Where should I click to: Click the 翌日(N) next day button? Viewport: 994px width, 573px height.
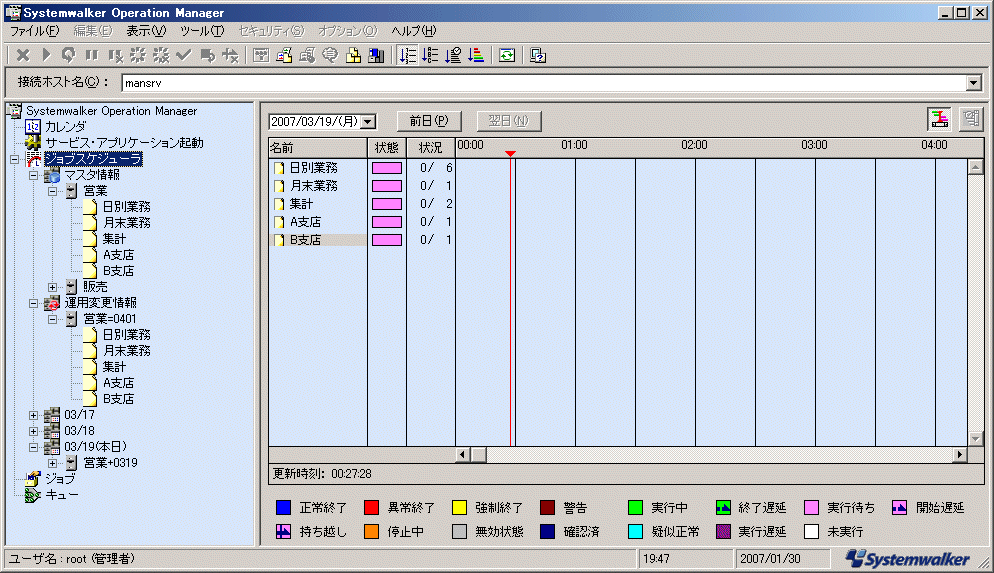[x=509, y=120]
